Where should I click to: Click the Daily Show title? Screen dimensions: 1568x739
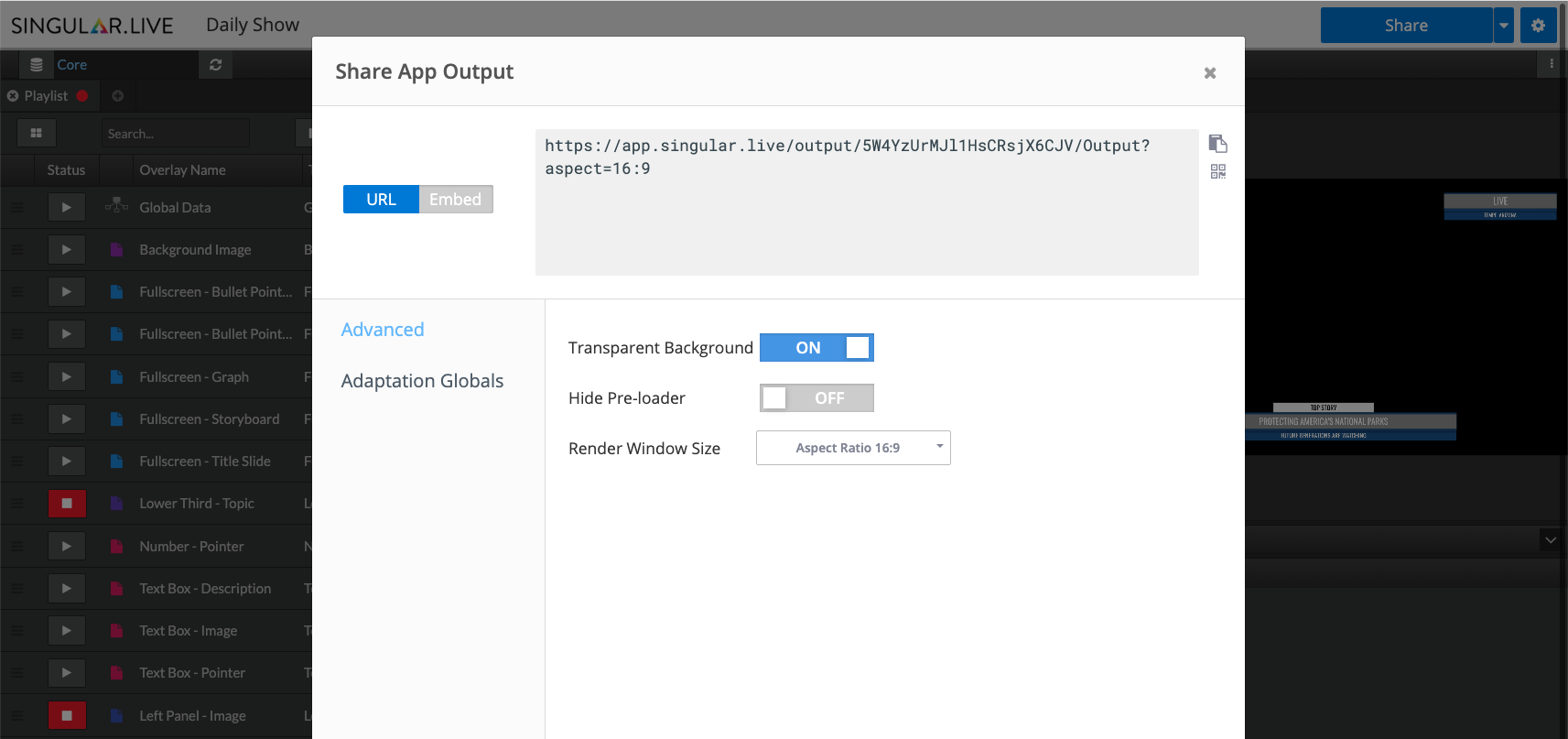pyautogui.click(x=253, y=25)
